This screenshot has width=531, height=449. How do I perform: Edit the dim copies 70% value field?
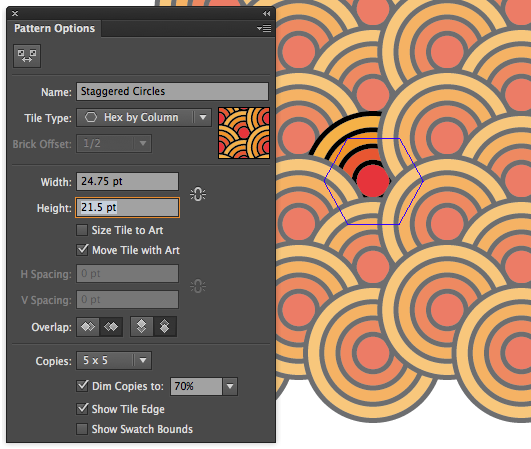196,386
